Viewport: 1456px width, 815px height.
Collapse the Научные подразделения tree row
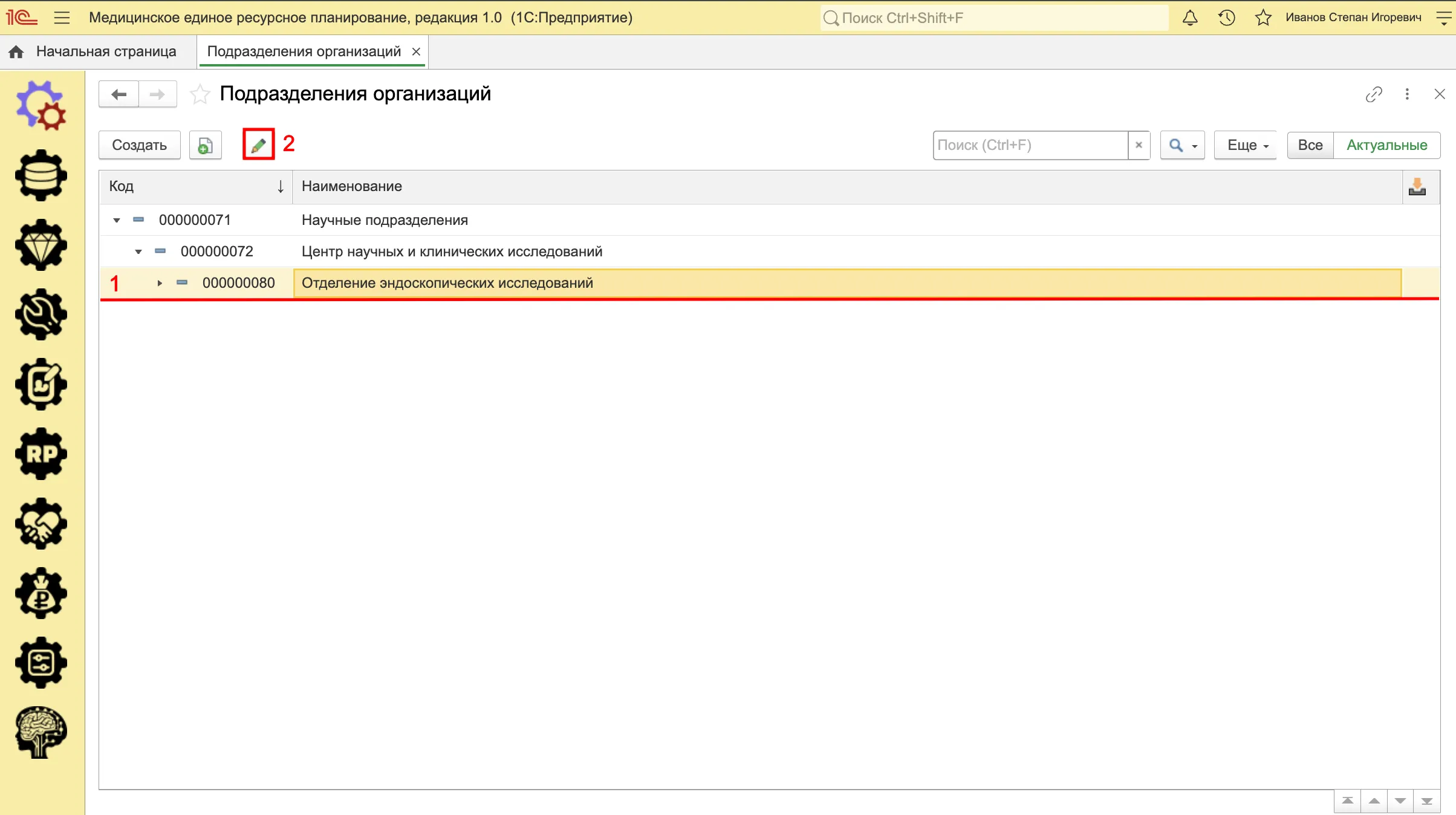coord(117,220)
